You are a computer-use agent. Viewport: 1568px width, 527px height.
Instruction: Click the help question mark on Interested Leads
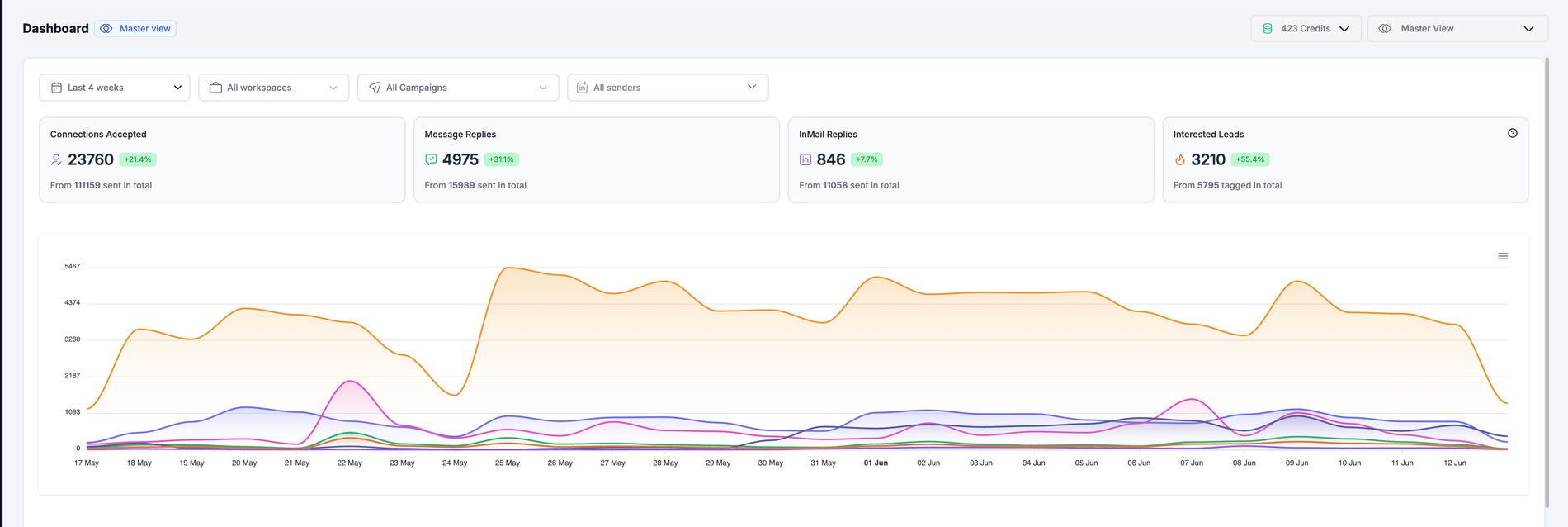tap(1513, 133)
